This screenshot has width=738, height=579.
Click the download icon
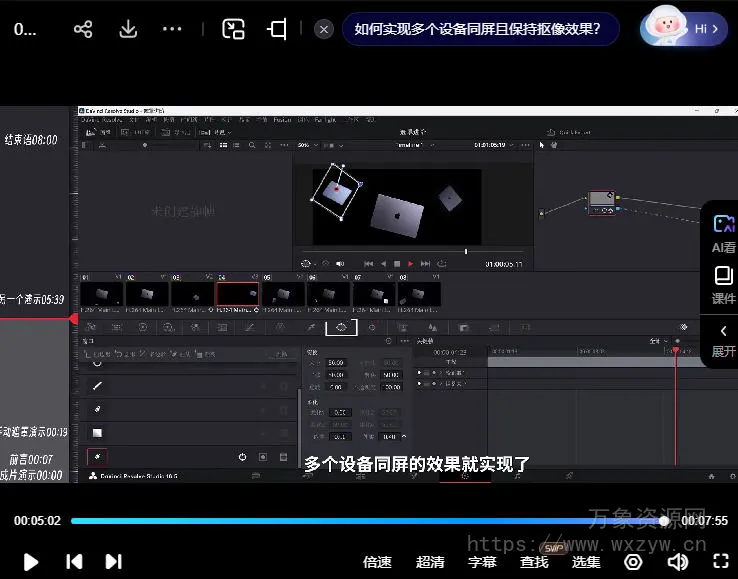point(128,29)
